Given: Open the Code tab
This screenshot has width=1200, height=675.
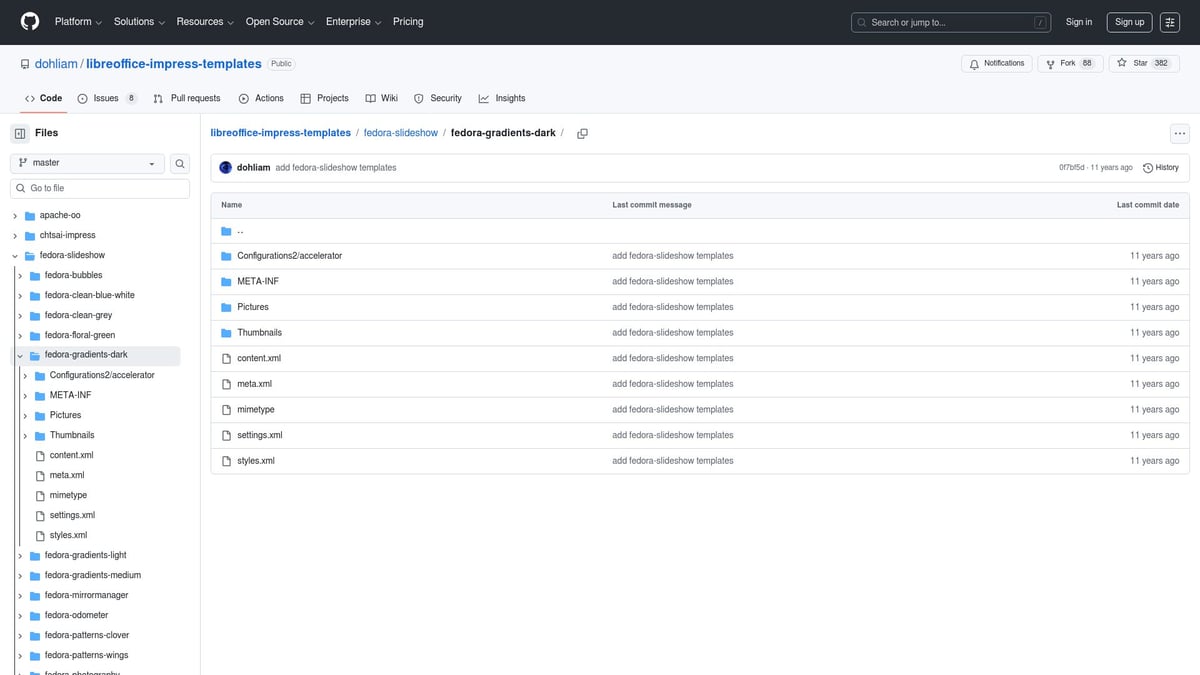Looking at the screenshot, I should (x=44, y=98).
